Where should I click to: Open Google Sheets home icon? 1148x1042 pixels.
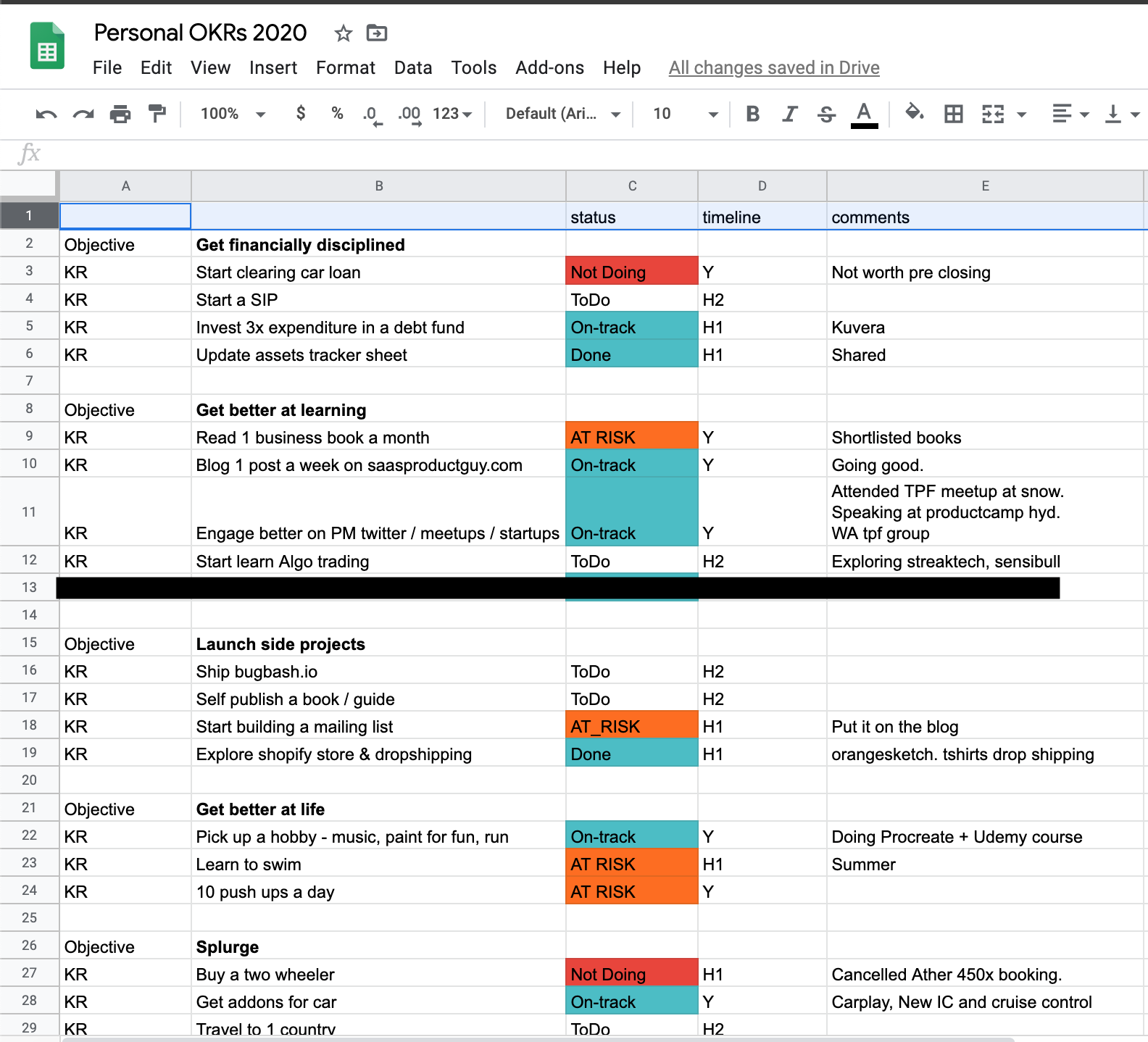pos(47,46)
